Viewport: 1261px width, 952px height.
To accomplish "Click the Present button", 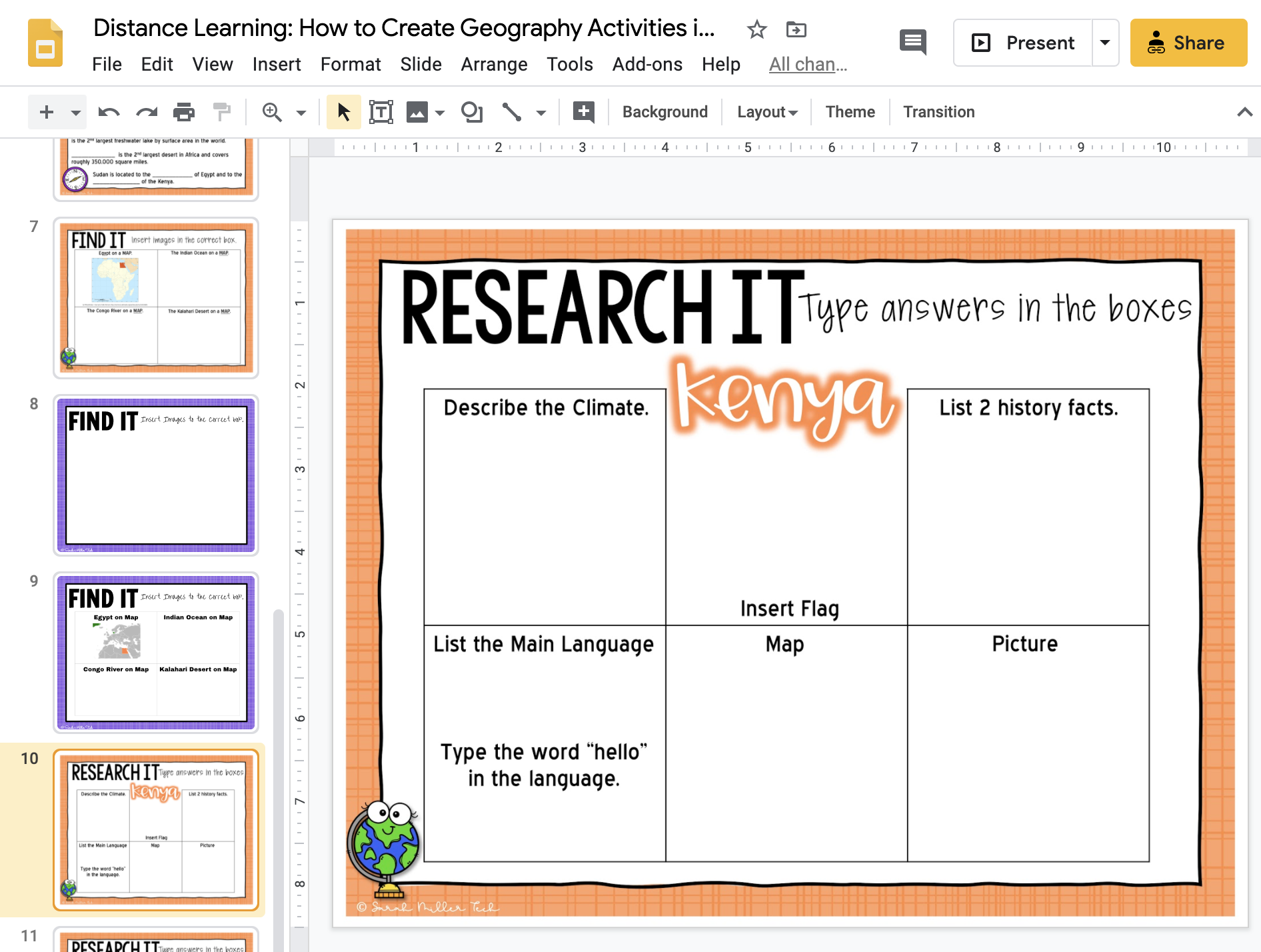I will click(x=1023, y=43).
